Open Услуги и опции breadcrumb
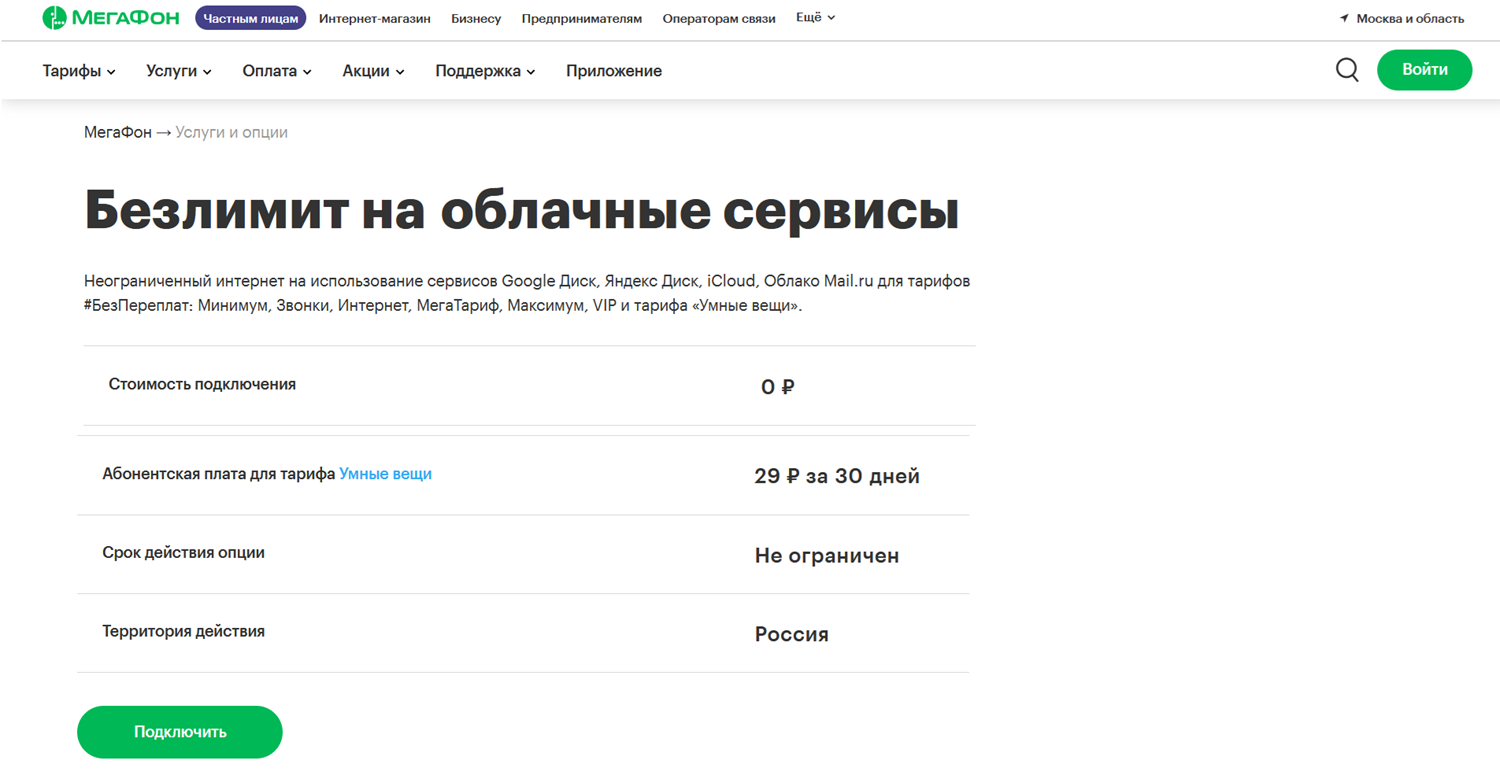 point(232,132)
